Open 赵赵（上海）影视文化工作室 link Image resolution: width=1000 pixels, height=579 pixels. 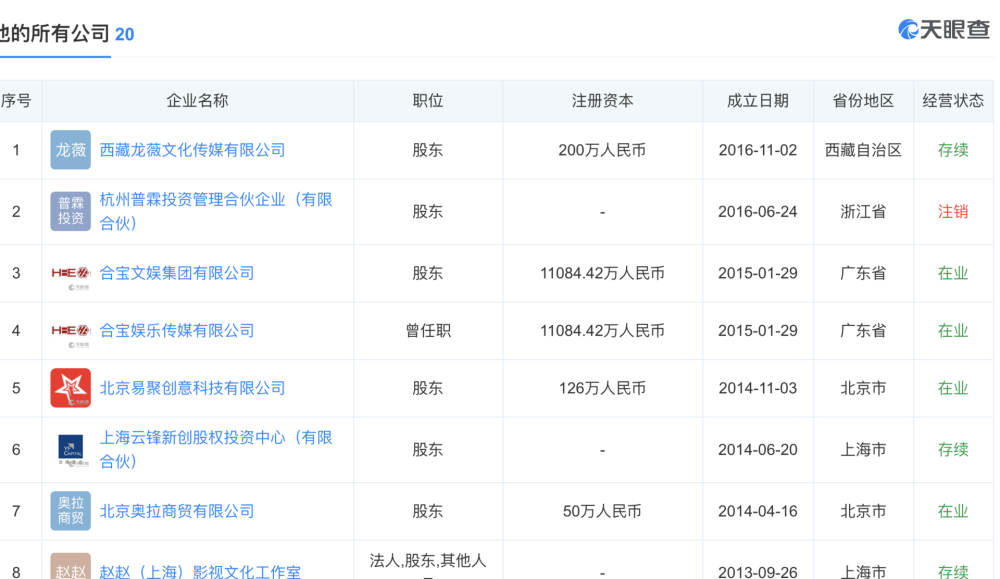[x=200, y=571]
